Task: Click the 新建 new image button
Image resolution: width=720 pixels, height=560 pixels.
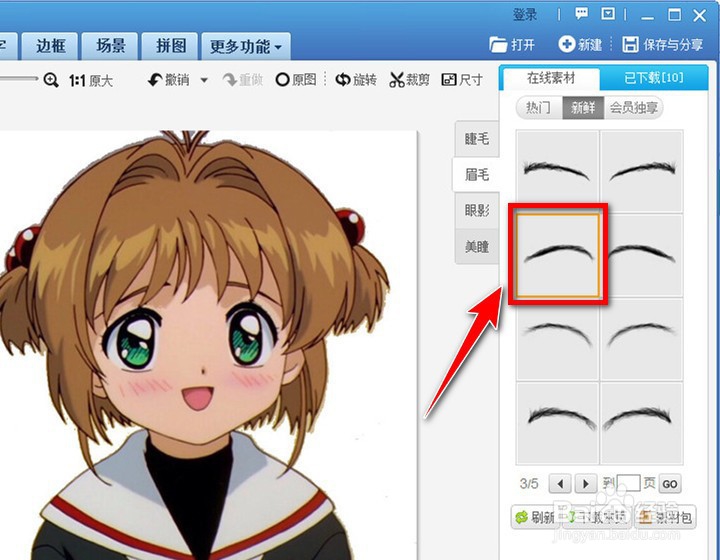Action: [580, 45]
